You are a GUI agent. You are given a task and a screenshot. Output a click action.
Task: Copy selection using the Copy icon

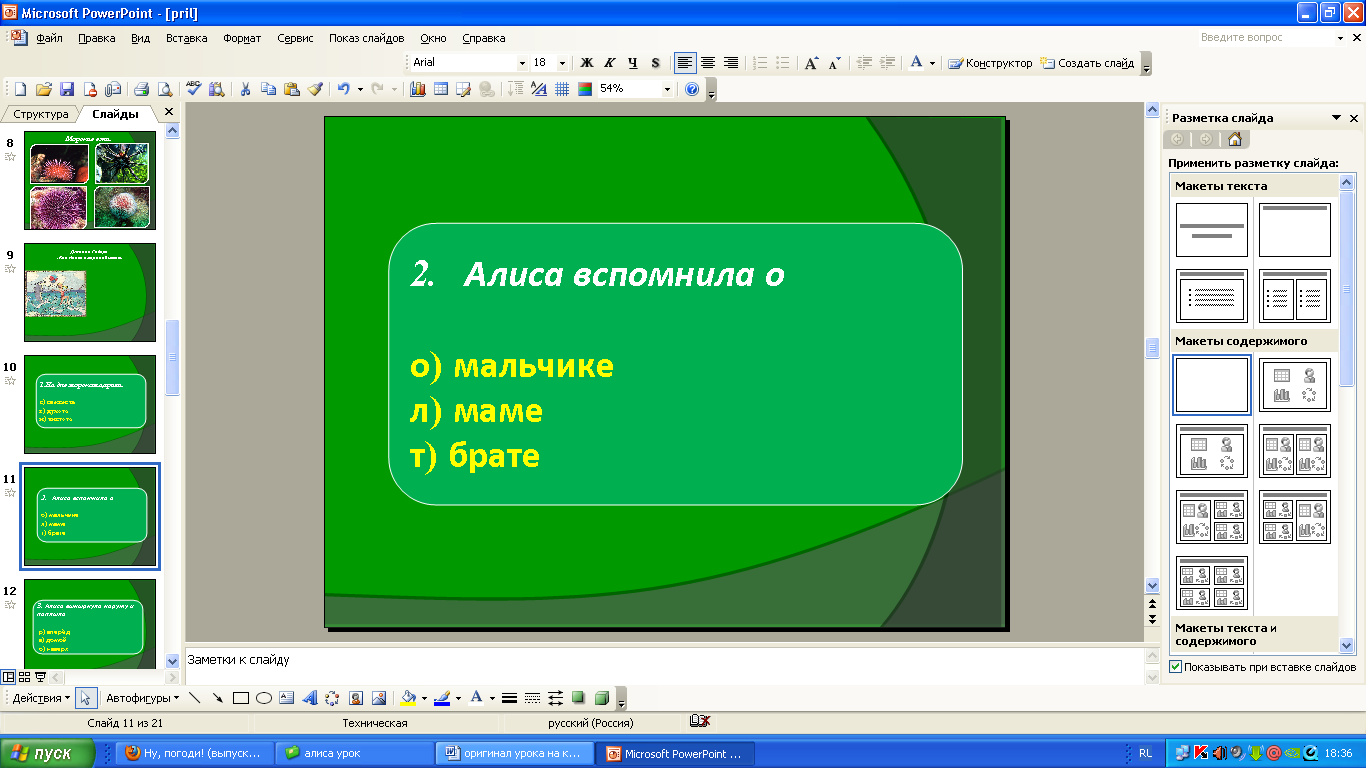click(x=268, y=89)
